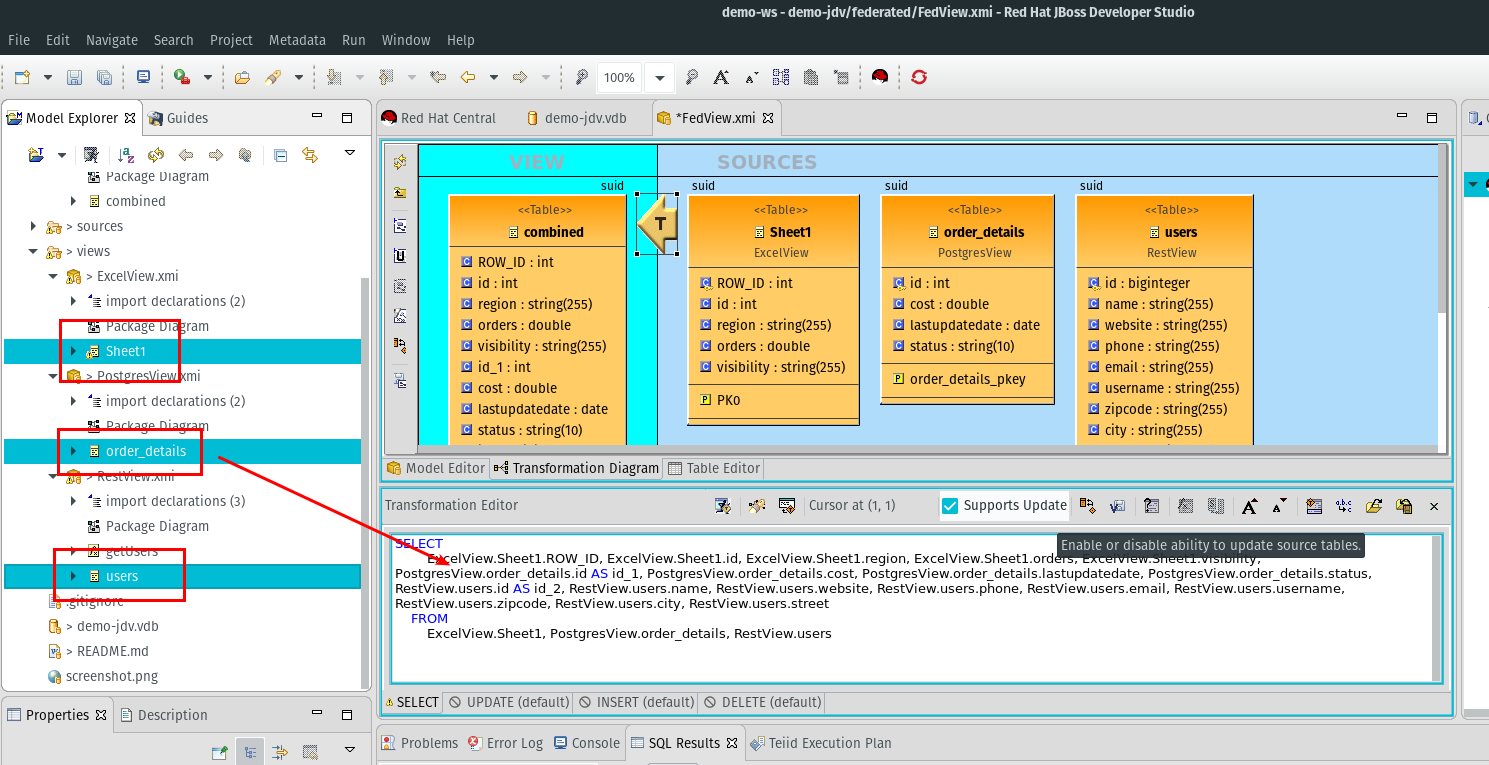The image size is (1489, 765).
Task: Increase diagram font size in main toolbar
Action: point(721,77)
